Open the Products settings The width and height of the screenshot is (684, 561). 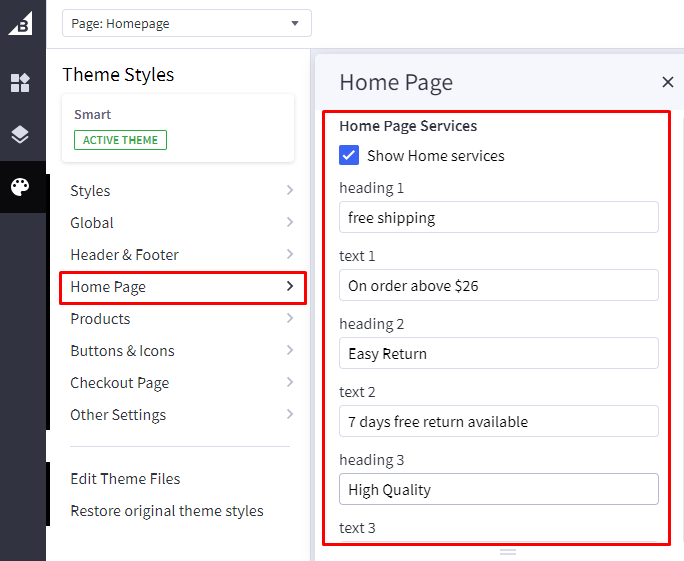tap(181, 319)
